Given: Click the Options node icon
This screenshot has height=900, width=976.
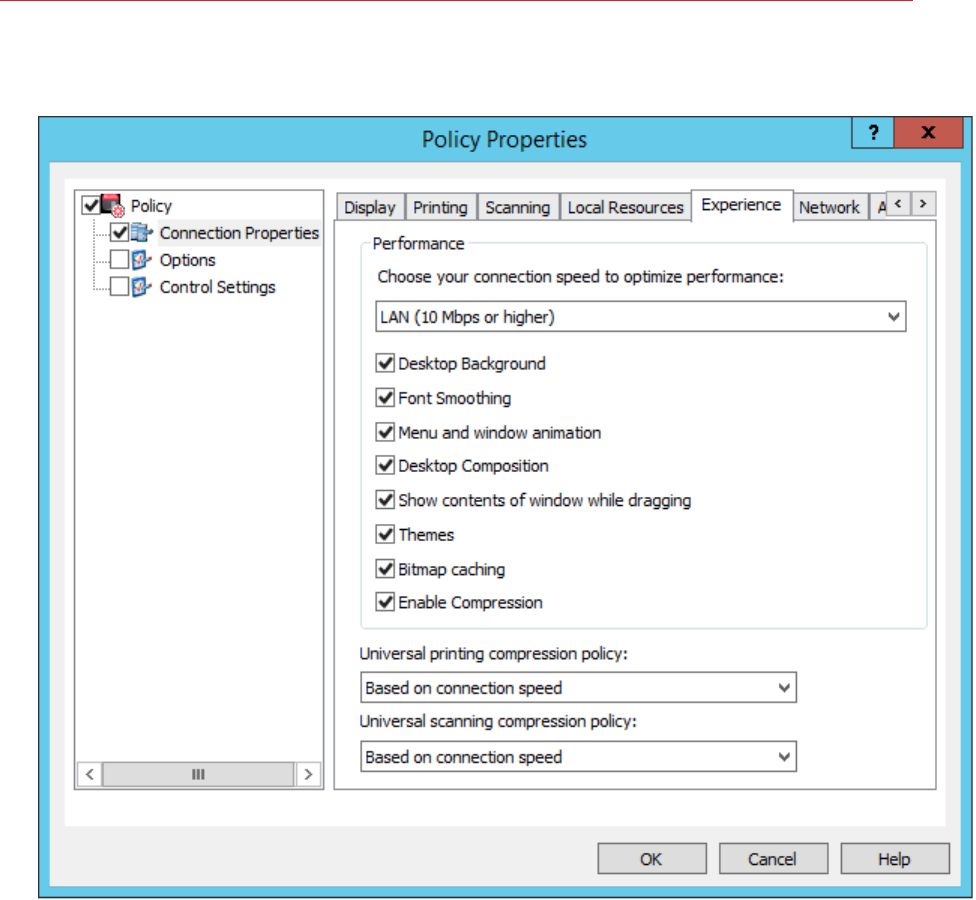Looking at the screenshot, I should click(x=142, y=260).
